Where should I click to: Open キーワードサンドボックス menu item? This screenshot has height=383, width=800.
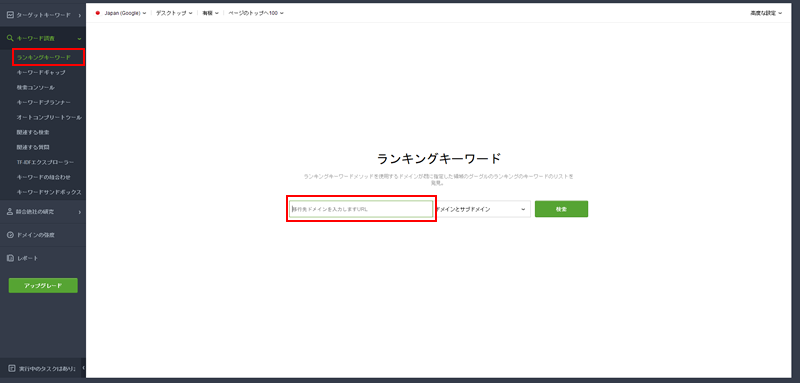click(x=49, y=192)
